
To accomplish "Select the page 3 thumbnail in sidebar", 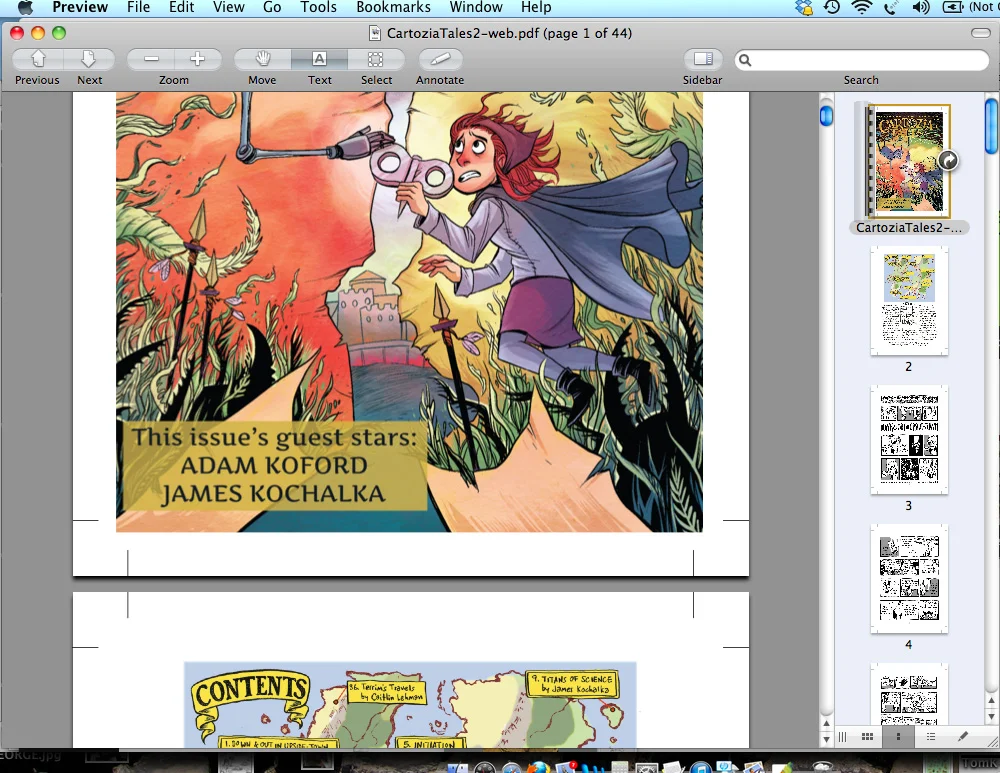I will tap(909, 439).
